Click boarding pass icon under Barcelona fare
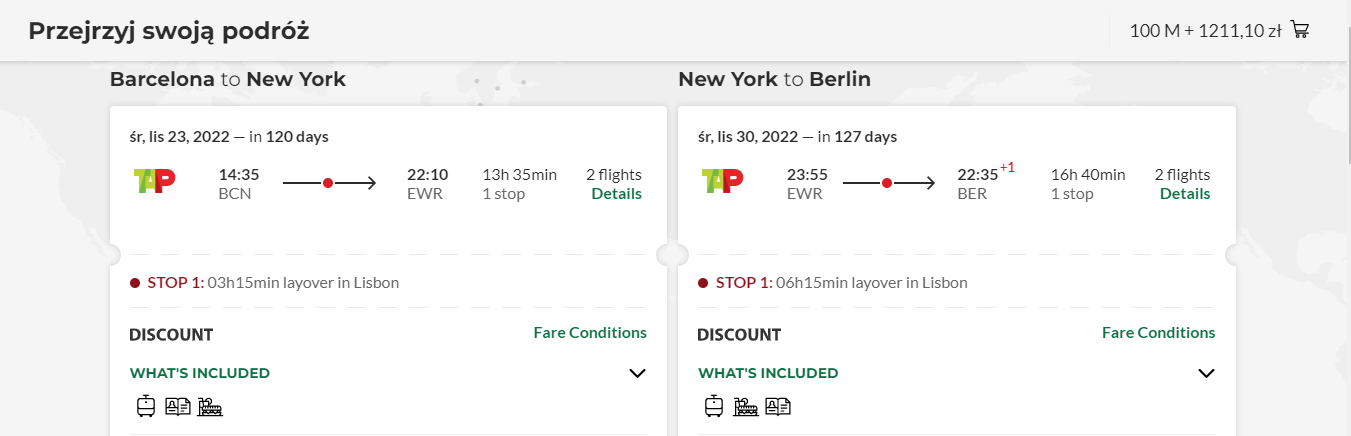1351x436 pixels. [177, 406]
